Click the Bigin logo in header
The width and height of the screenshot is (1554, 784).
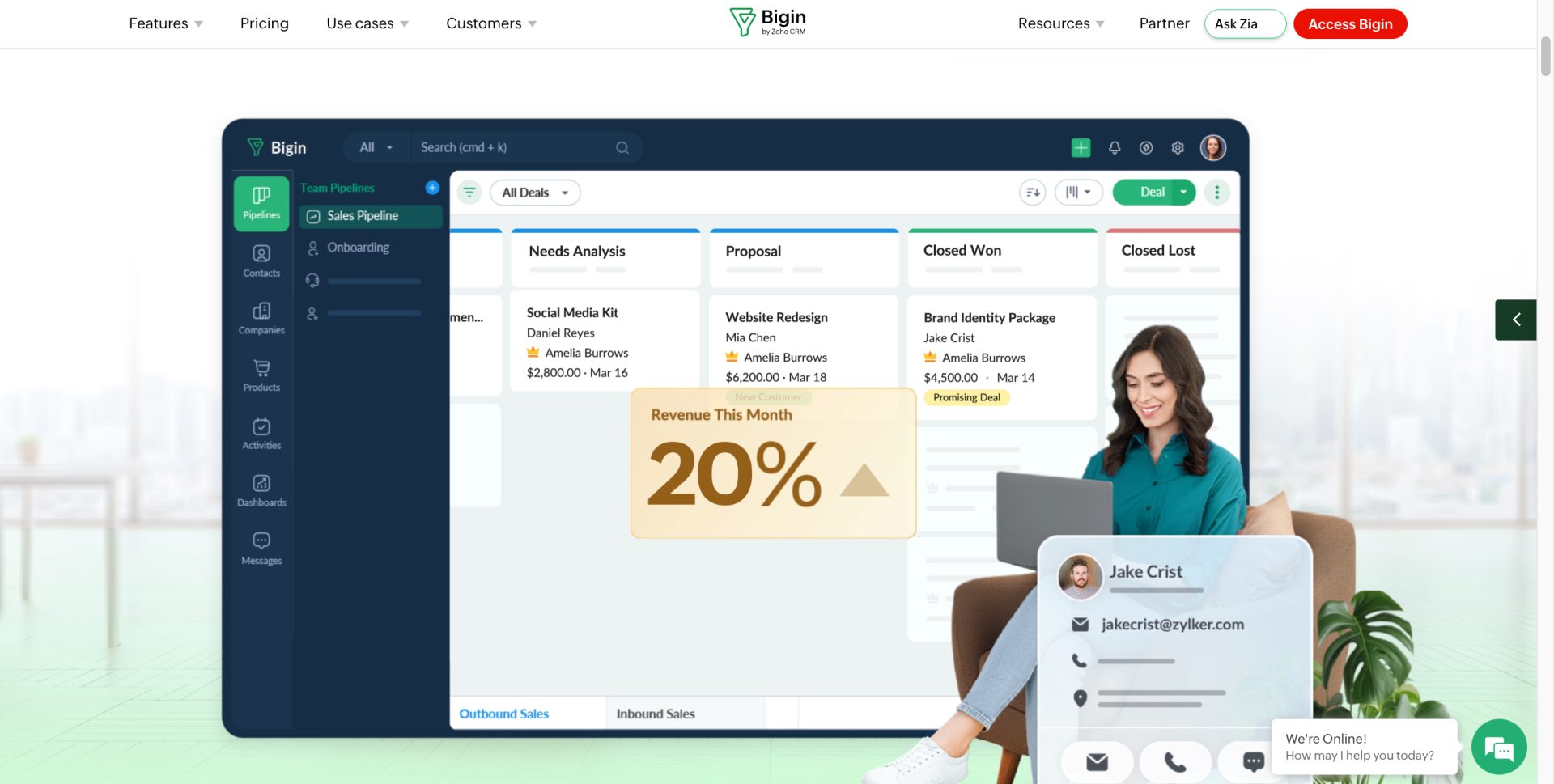tap(767, 23)
